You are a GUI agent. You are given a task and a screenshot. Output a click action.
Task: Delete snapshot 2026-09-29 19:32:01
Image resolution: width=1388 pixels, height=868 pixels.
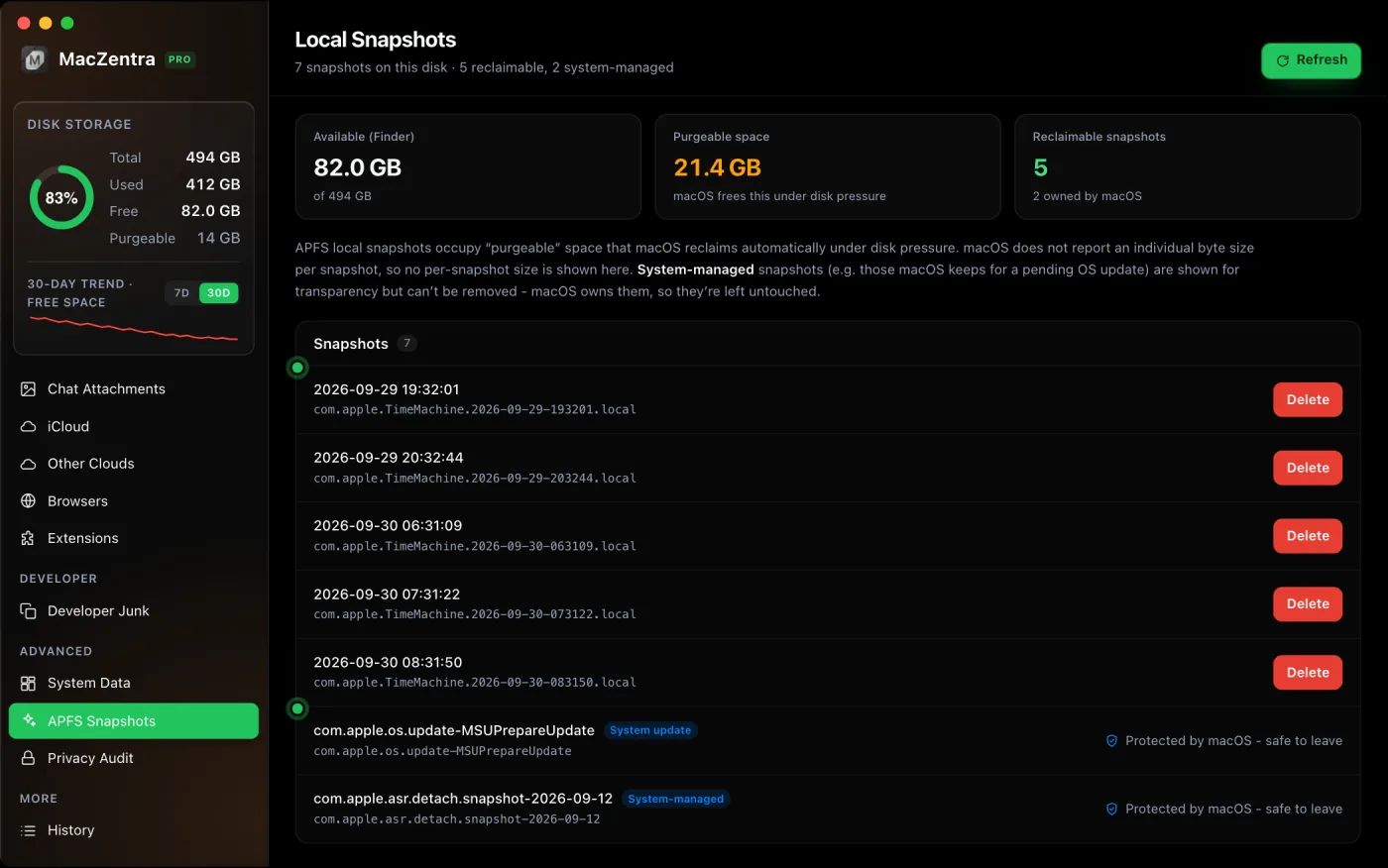point(1308,400)
